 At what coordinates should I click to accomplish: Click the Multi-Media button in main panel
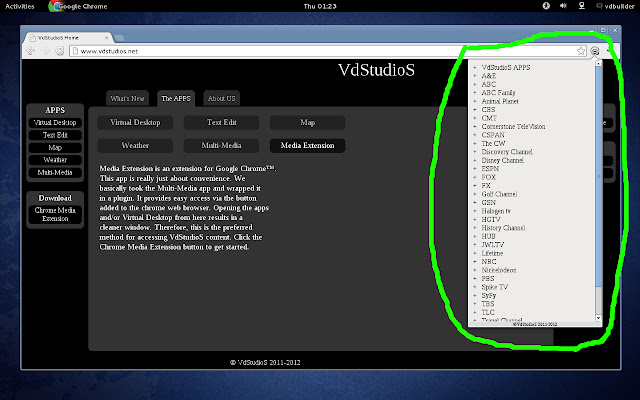pyautogui.click(x=221, y=146)
